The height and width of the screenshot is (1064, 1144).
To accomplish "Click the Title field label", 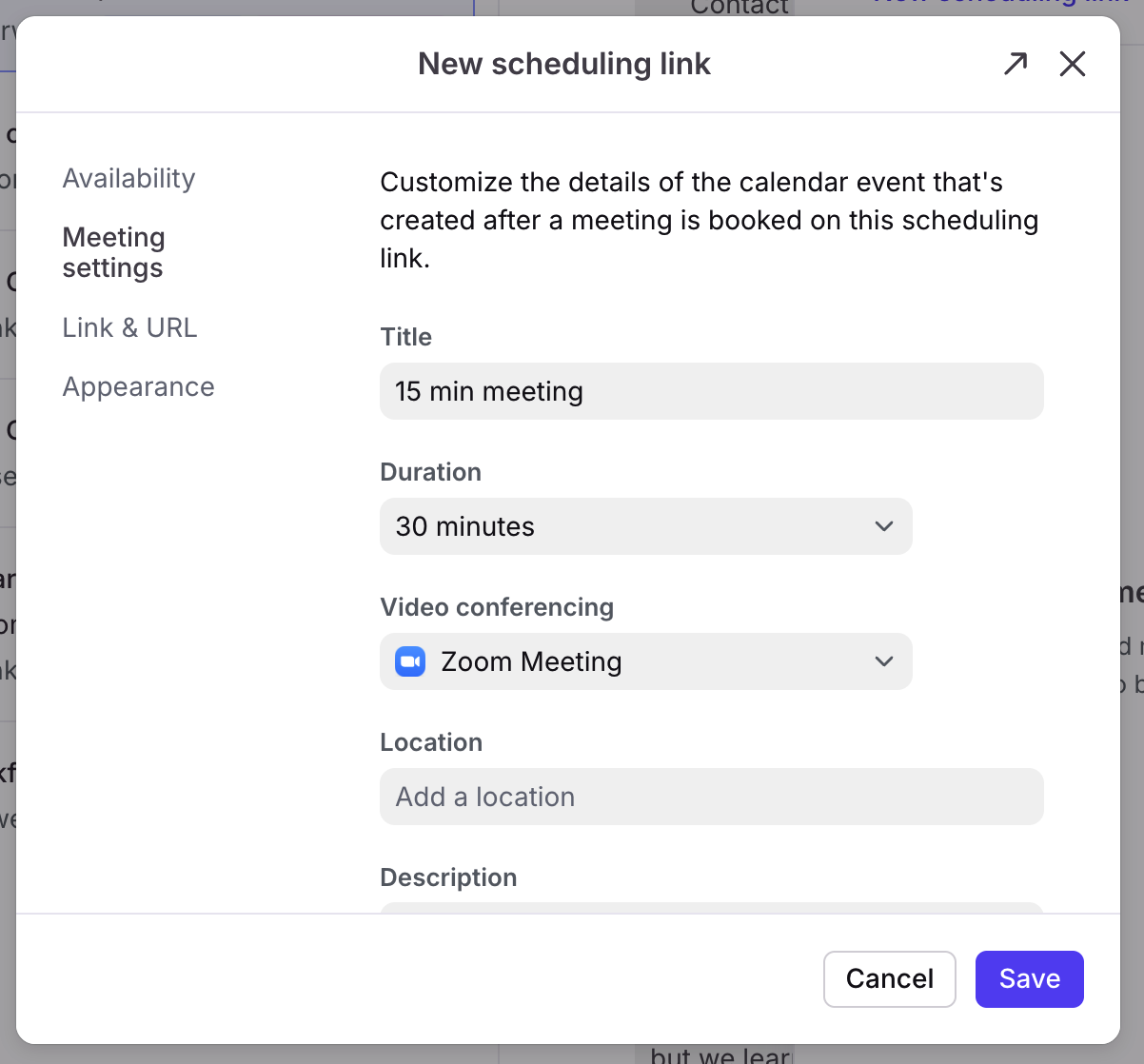I will pos(405,337).
